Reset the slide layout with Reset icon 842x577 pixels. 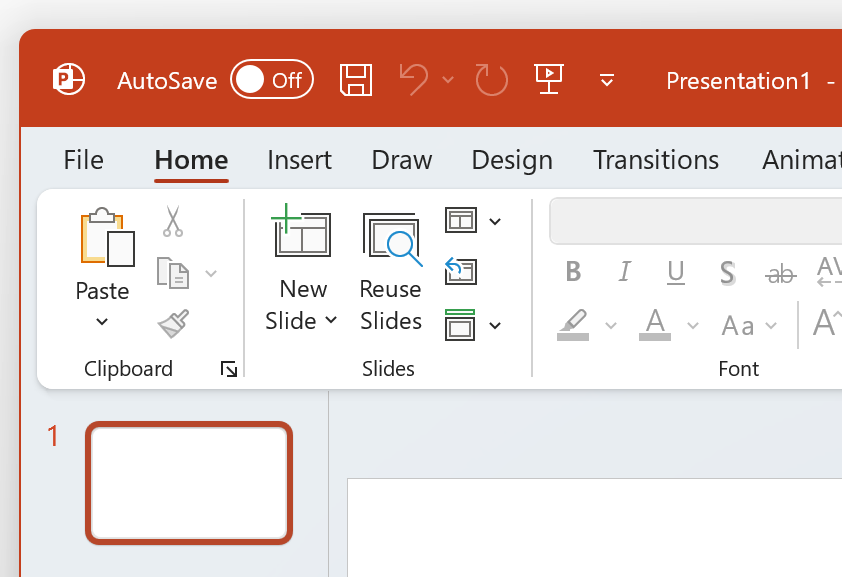point(460,271)
